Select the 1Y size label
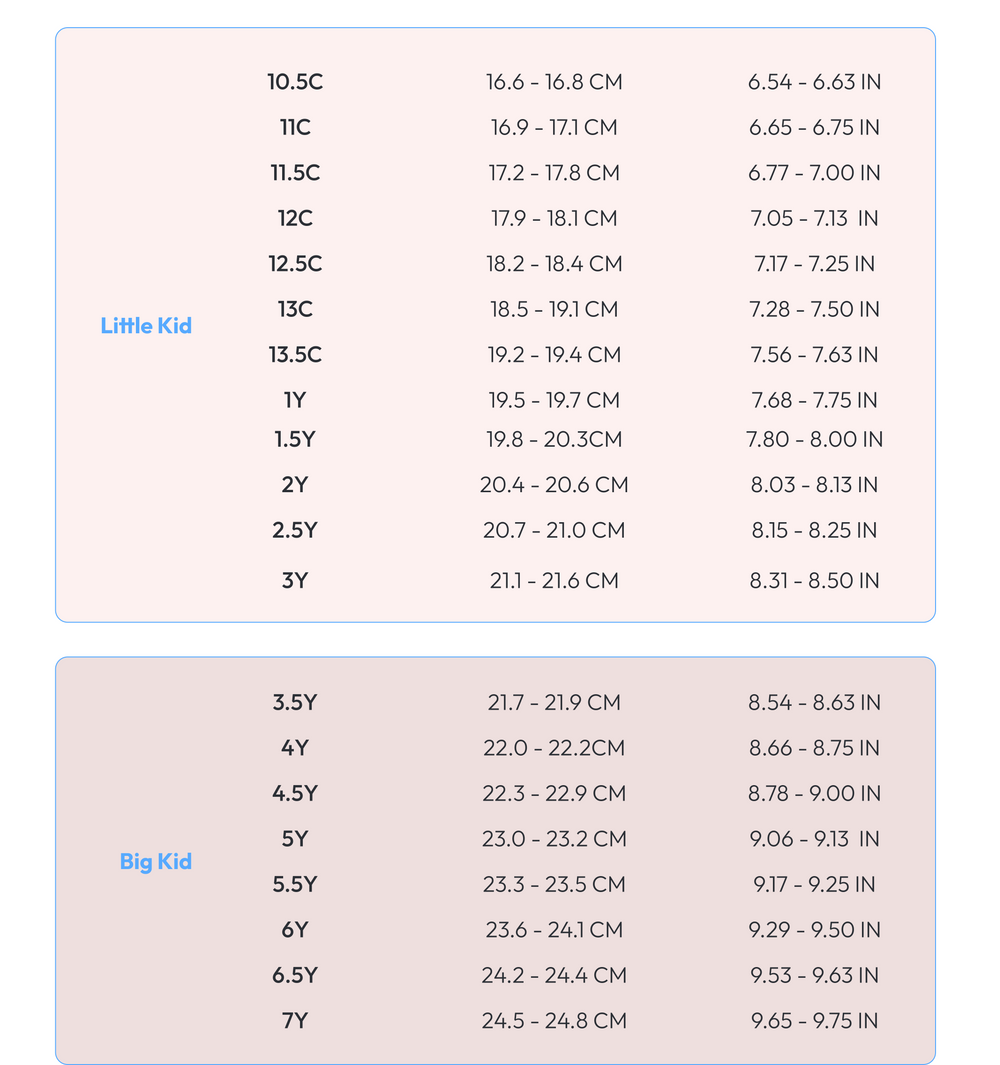The width and height of the screenshot is (1000, 1065). (295, 400)
